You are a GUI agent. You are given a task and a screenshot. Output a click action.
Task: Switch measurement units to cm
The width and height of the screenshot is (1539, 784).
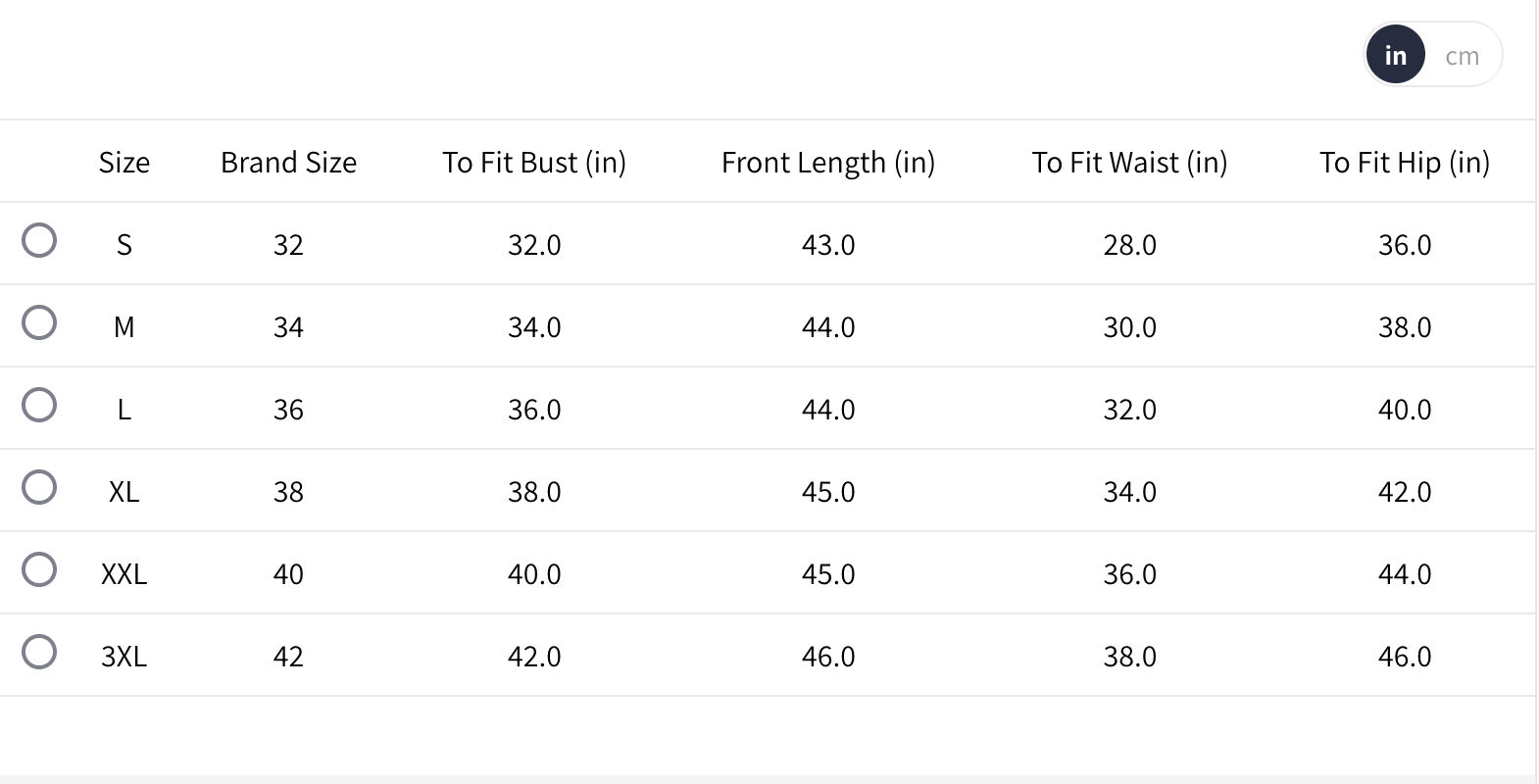(x=1462, y=56)
